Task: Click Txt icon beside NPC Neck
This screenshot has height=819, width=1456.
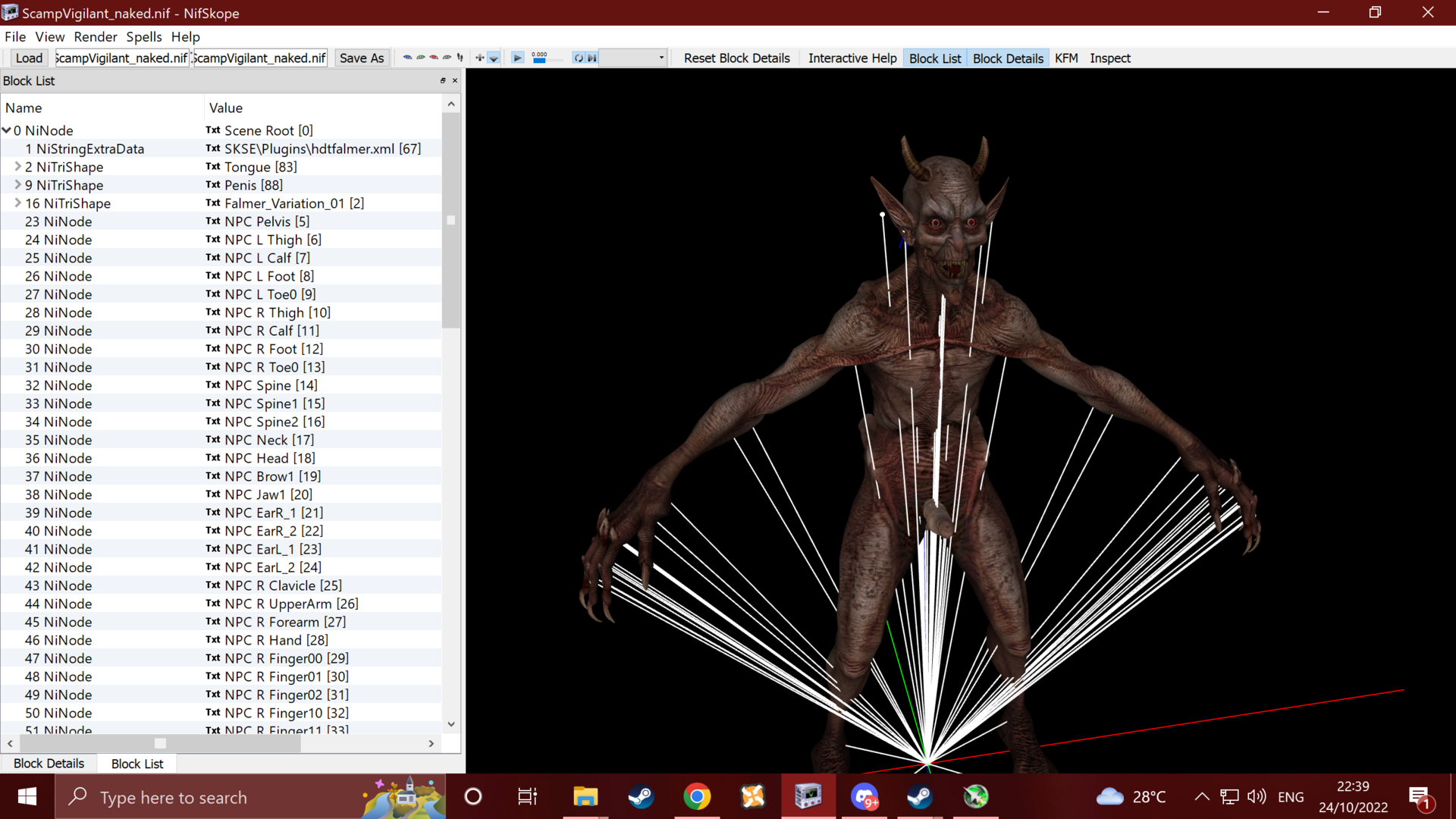Action: [x=213, y=440]
